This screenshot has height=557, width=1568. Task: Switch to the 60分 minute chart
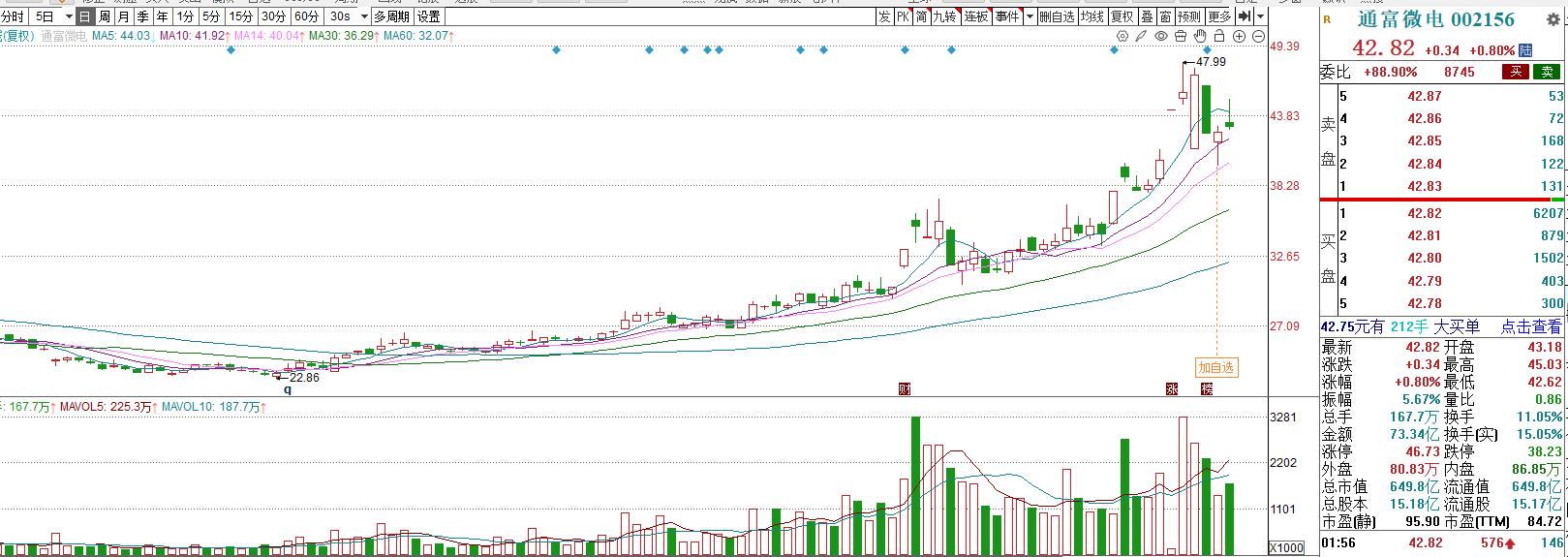point(307,16)
